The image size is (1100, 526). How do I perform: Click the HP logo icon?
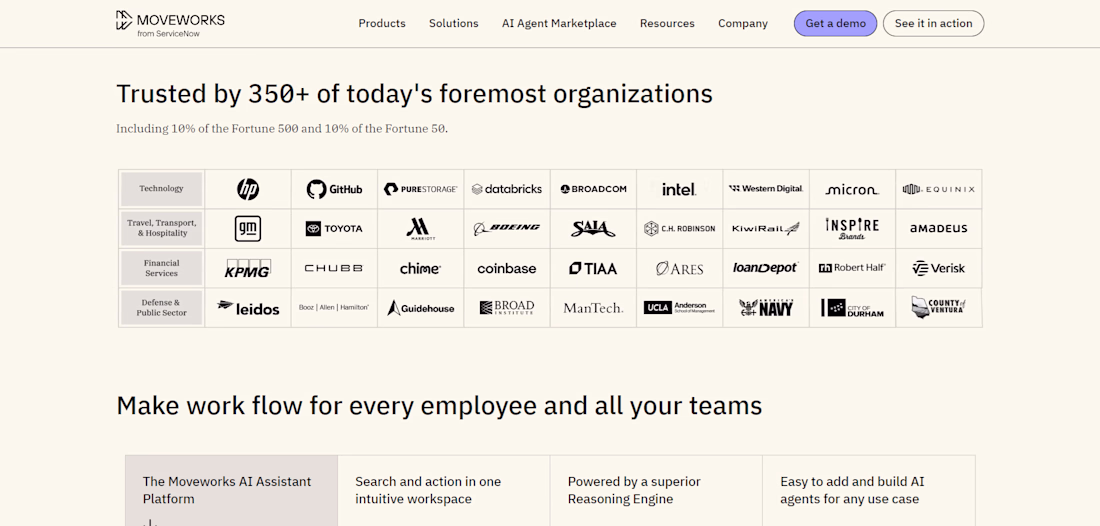[x=248, y=189]
